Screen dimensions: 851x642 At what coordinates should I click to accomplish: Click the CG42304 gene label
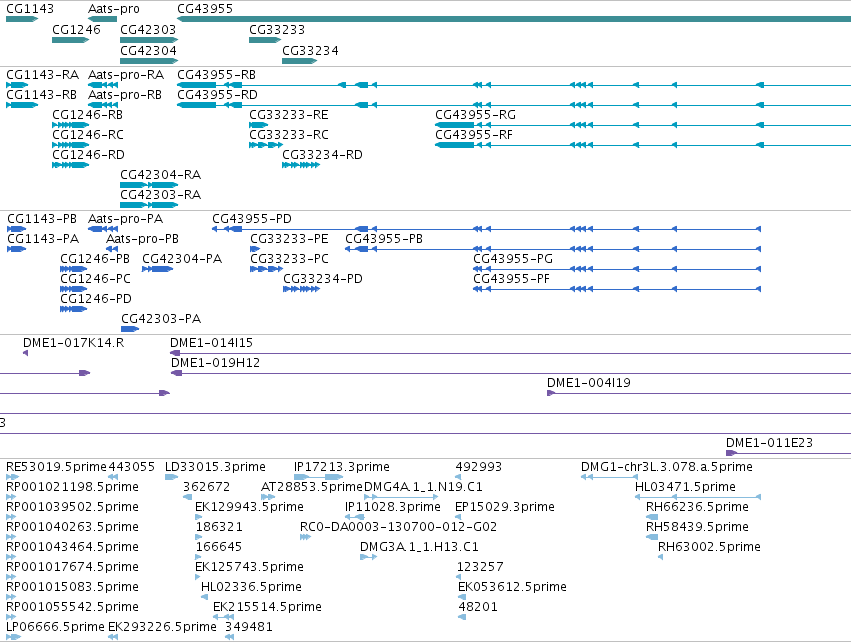point(148,50)
